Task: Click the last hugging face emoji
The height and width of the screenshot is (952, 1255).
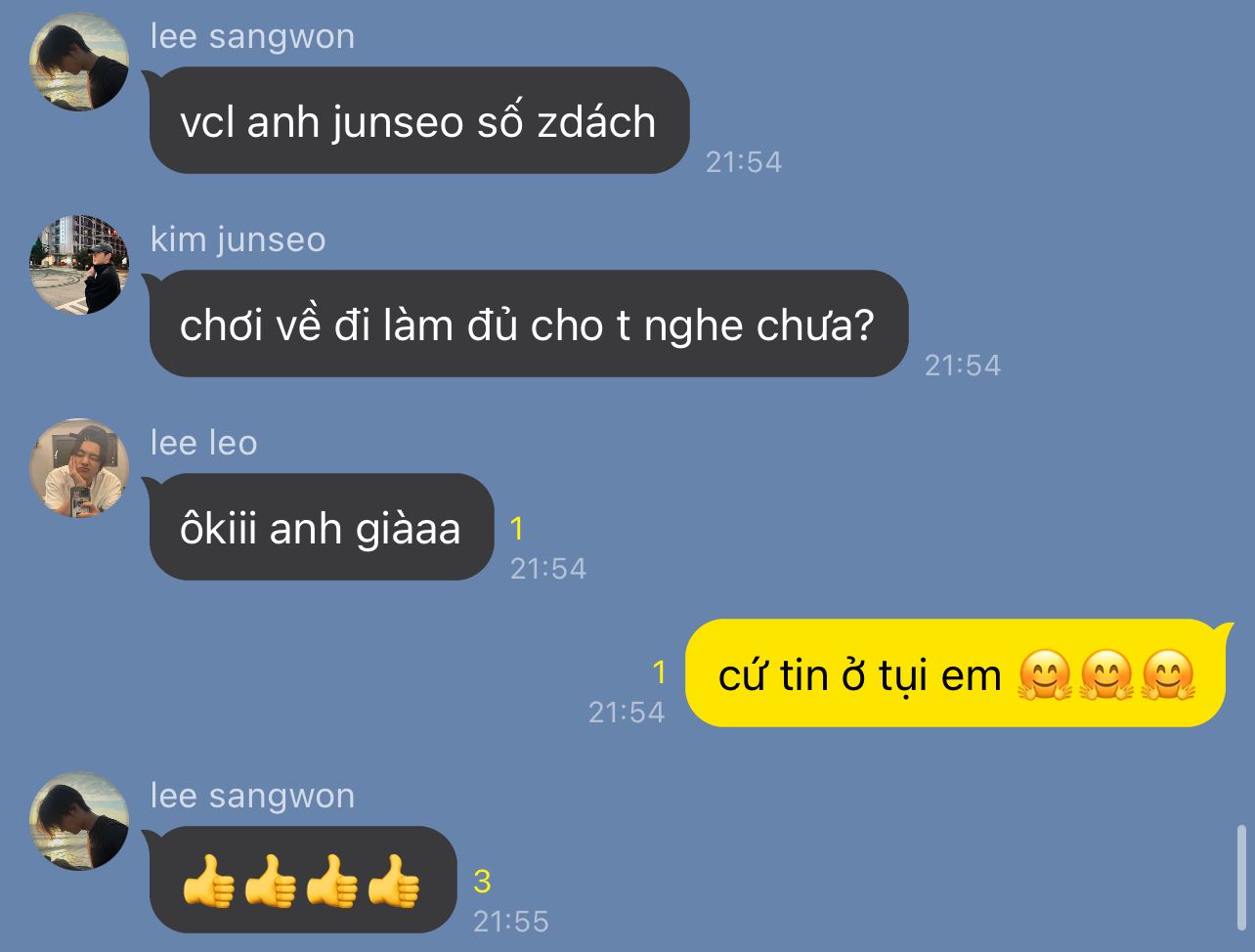Action: 1168,675
